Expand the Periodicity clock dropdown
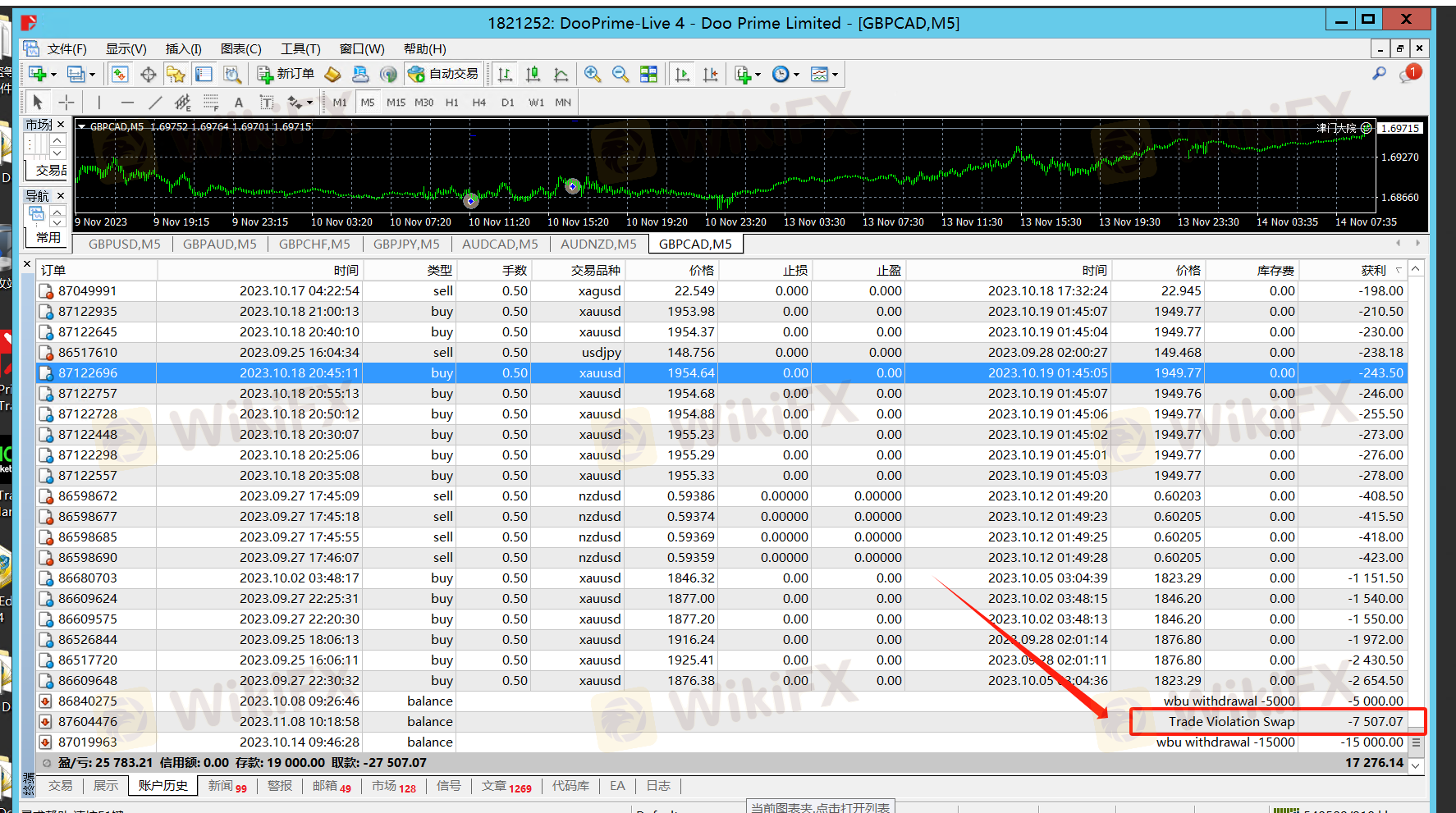The height and width of the screenshot is (813, 1456). [785, 75]
